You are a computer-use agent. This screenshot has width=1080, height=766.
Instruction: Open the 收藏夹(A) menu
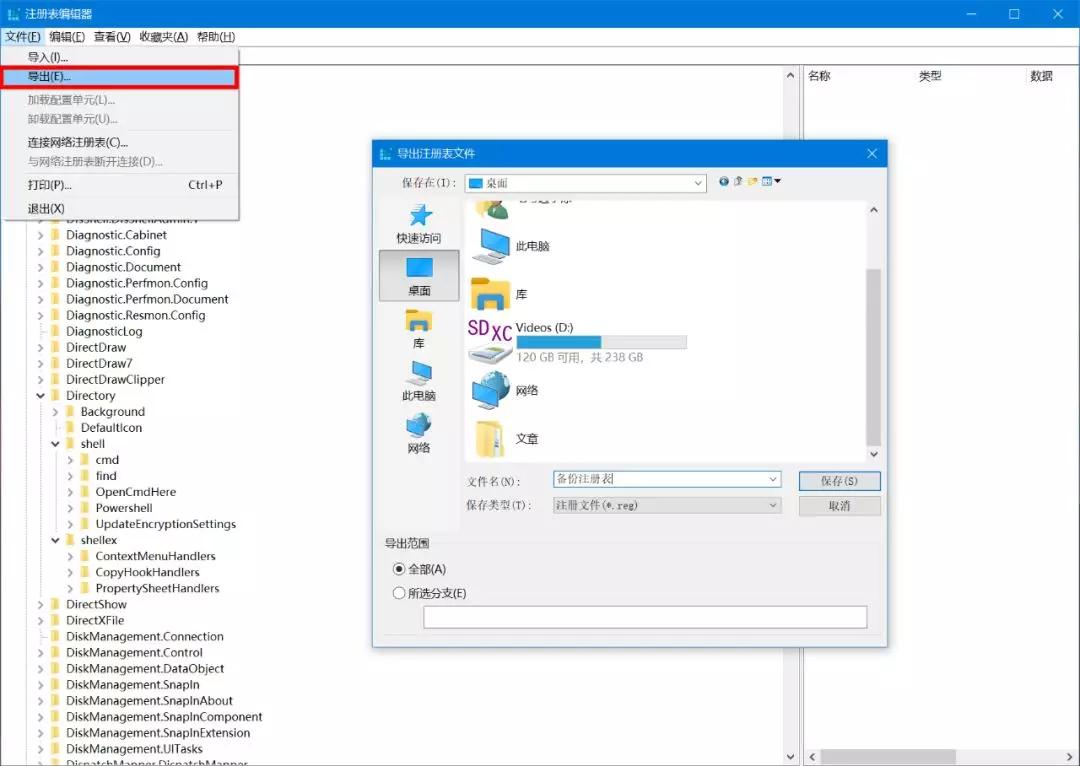[163, 37]
